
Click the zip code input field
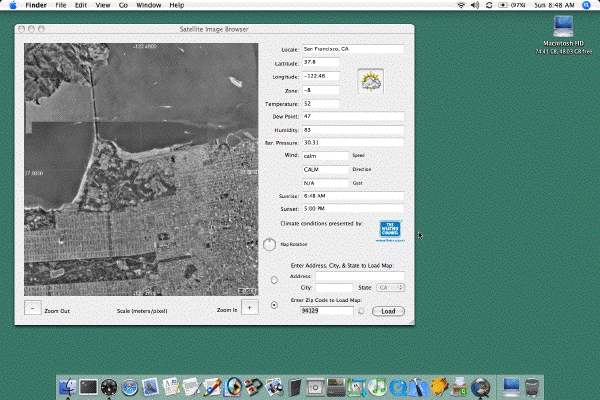tap(326, 310)
